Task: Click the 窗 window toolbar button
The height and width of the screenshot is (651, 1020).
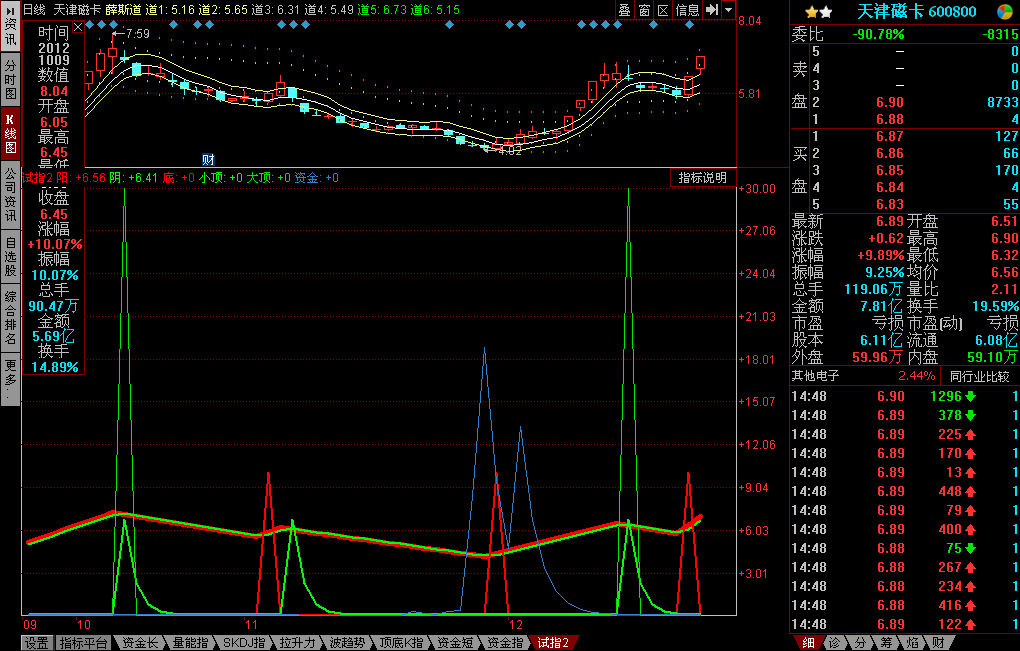Action: click(644, 10)
